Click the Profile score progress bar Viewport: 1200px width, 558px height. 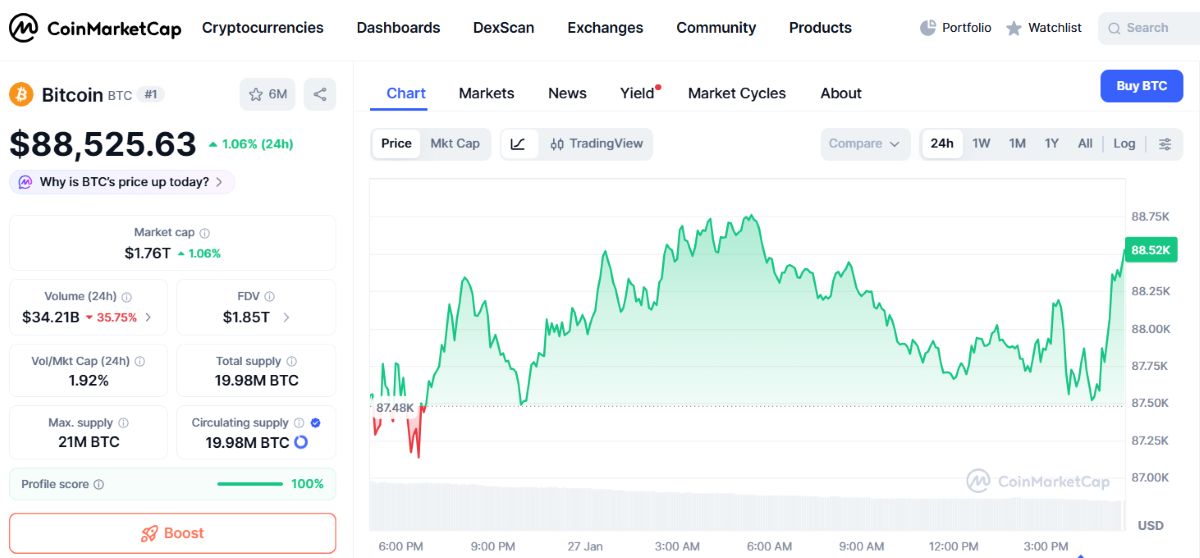tap(250, 485)
